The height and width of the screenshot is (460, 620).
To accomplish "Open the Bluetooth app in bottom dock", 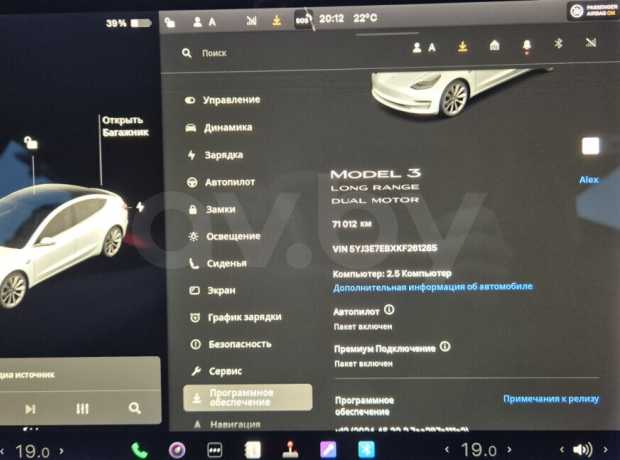I will click(x=366, y=450).
